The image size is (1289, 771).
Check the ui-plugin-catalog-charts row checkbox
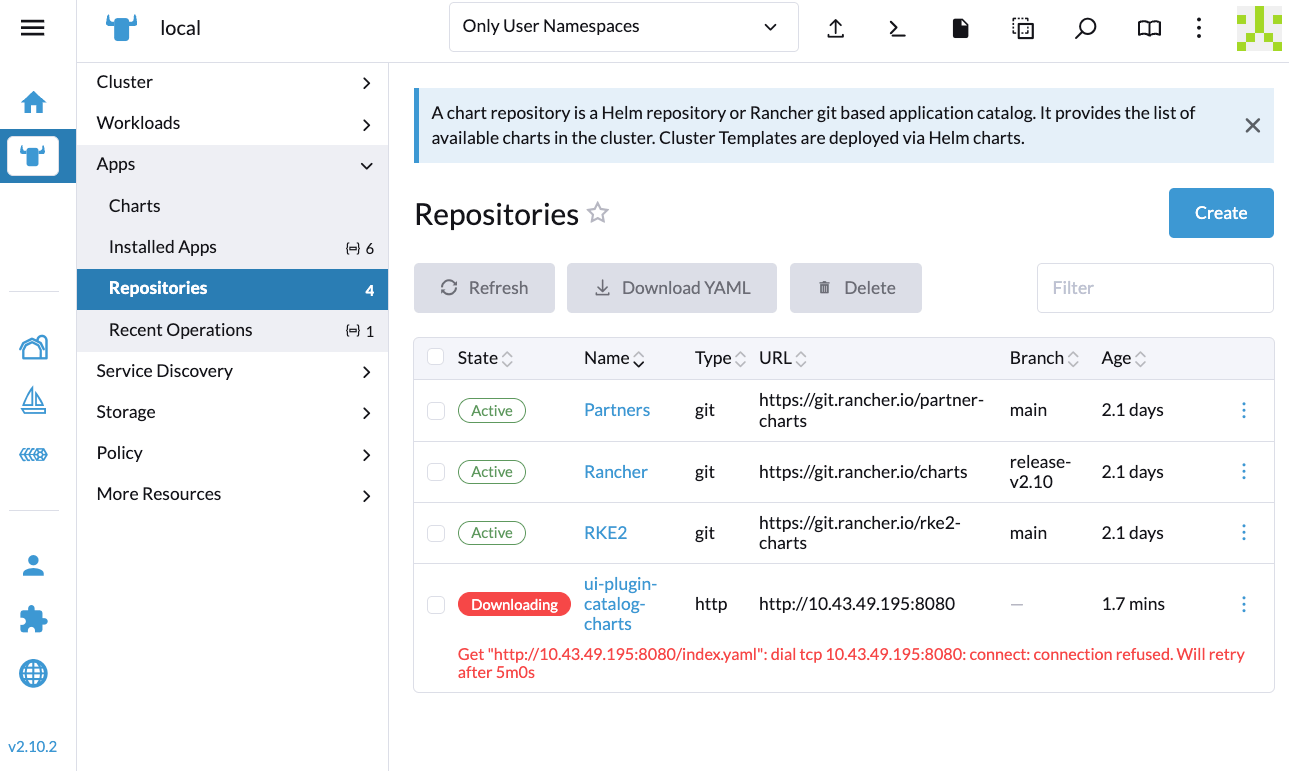(x=436, y=604)
